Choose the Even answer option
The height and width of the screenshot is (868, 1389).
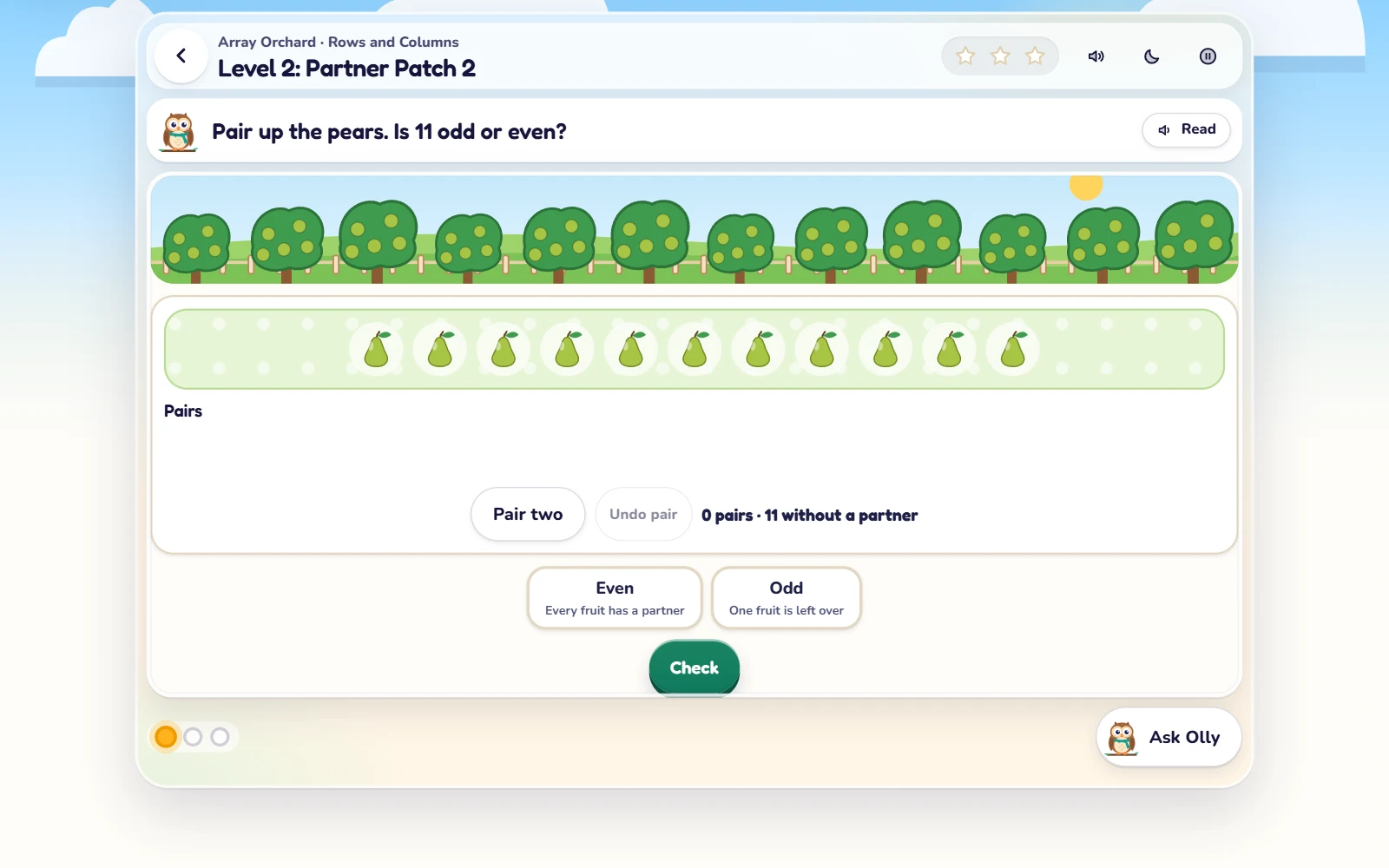tap(615, 598)
